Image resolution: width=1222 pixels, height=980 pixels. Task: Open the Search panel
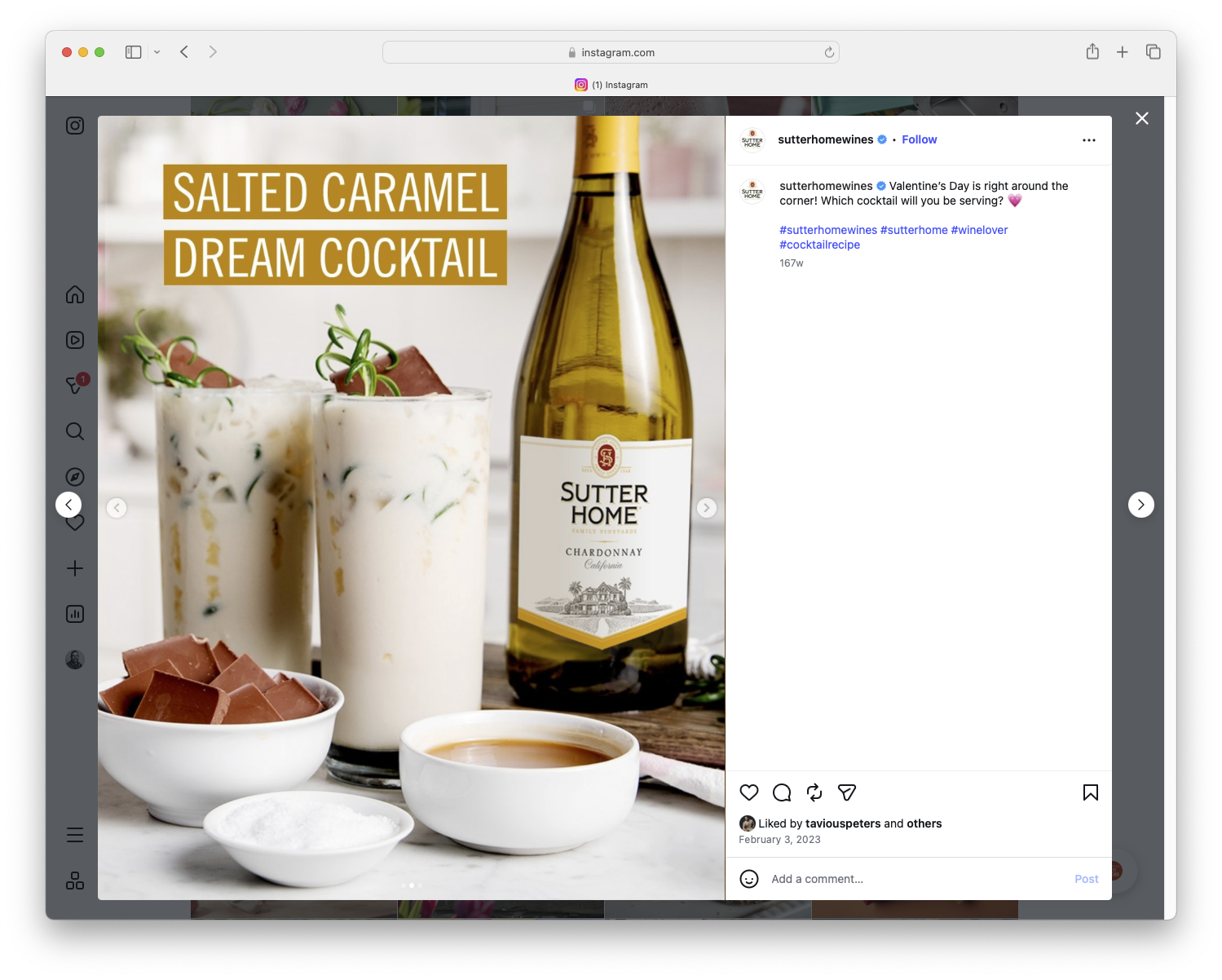[74, 431]
